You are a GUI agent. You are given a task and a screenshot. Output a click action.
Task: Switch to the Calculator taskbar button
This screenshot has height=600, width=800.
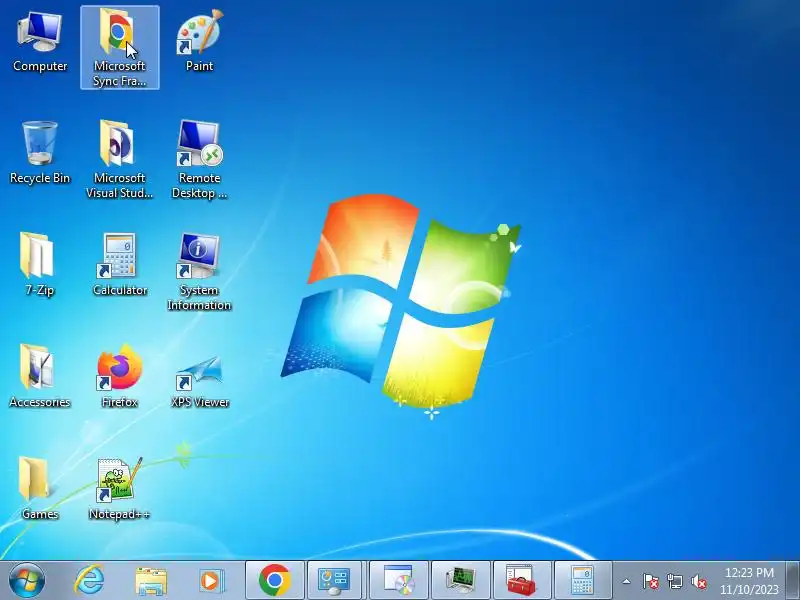pos(583,581)
